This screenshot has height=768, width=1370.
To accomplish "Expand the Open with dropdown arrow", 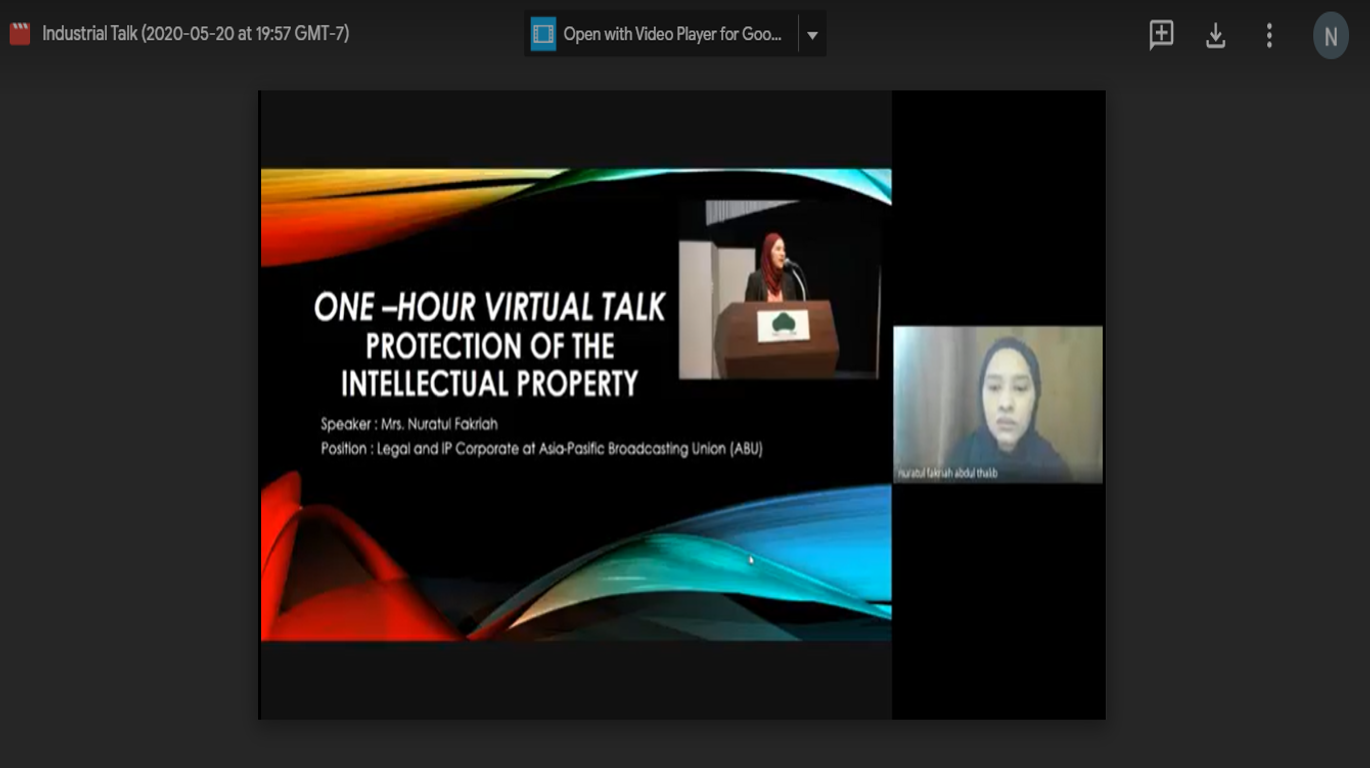I will pos(812,35).
